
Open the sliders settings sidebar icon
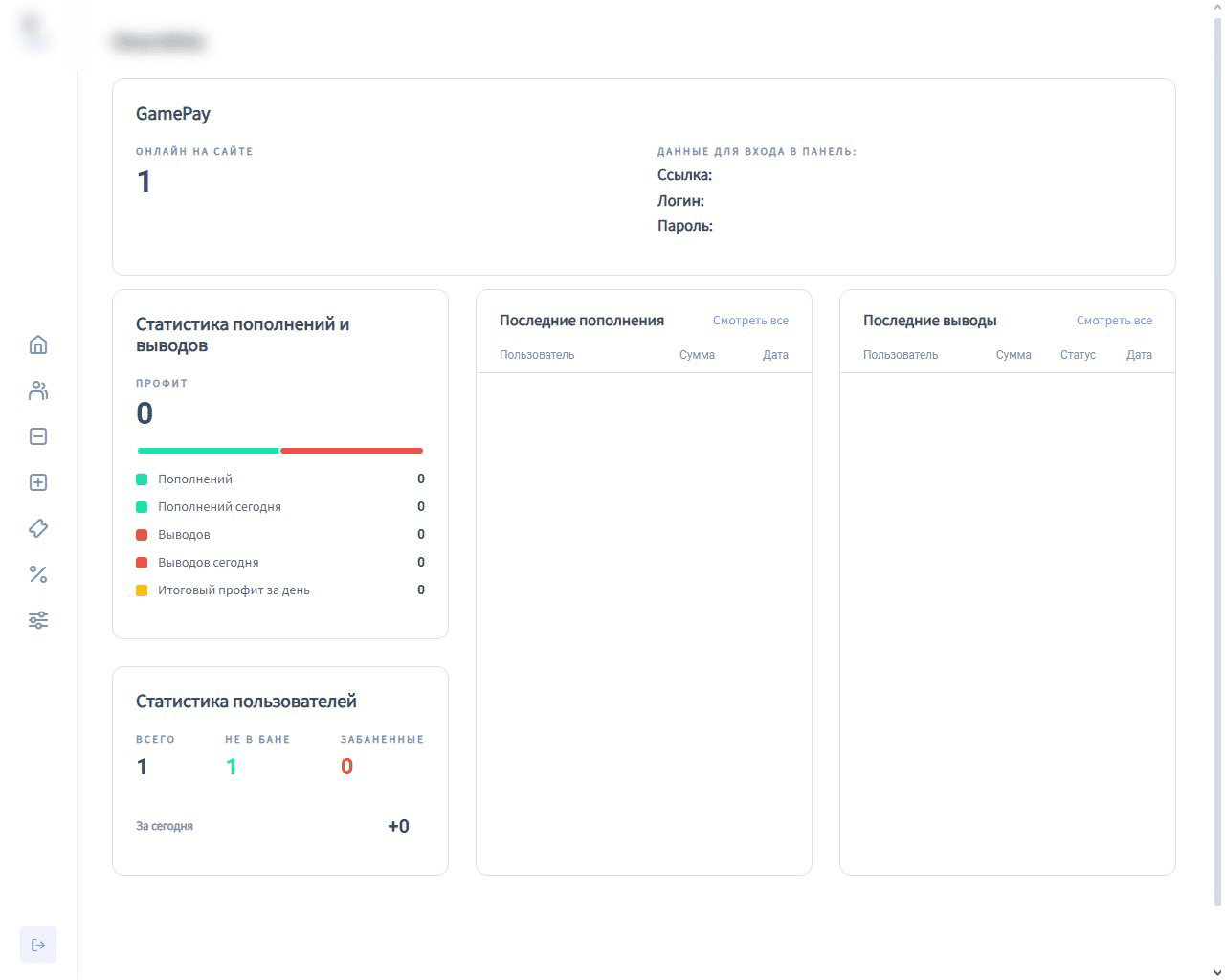38,620
